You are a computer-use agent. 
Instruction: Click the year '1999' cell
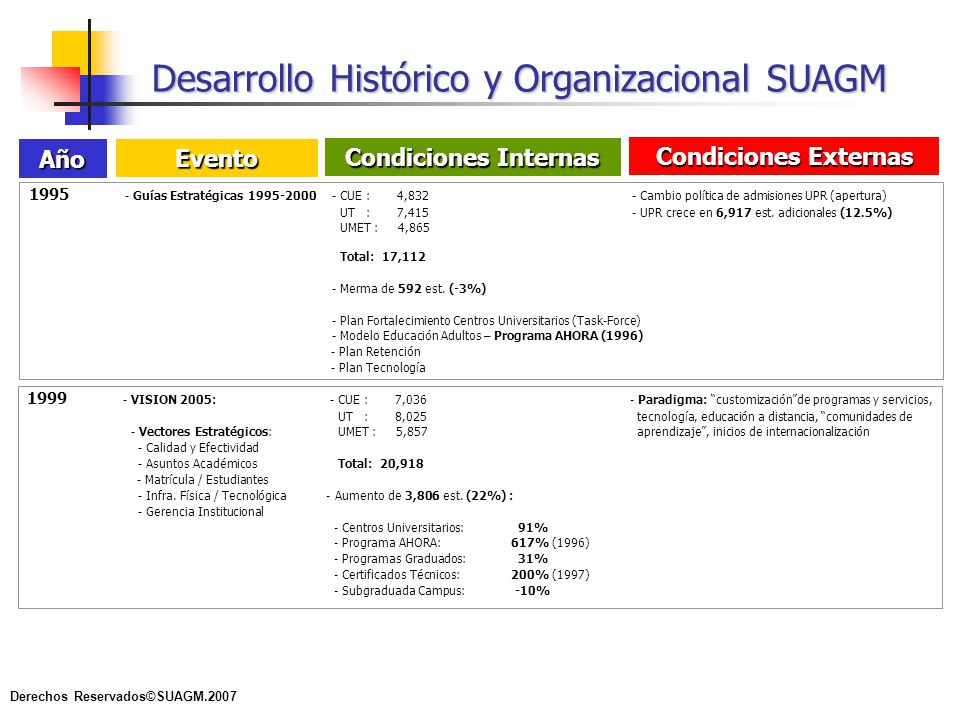coord(47,399)
